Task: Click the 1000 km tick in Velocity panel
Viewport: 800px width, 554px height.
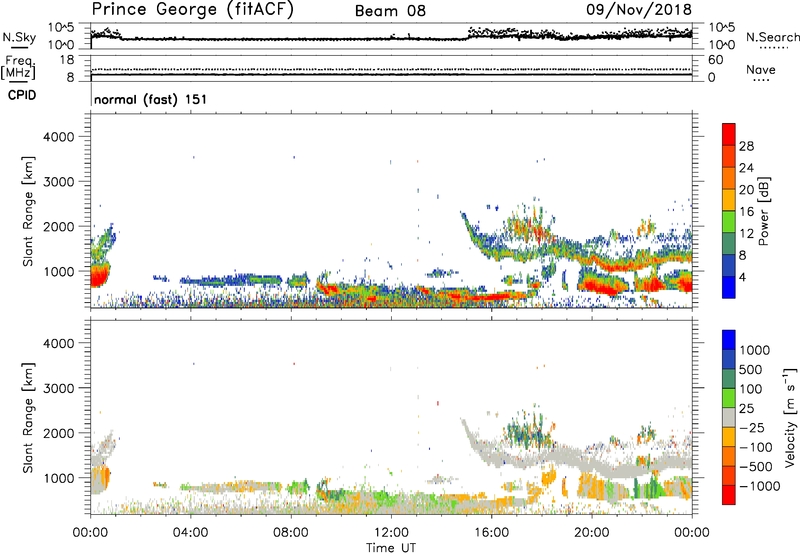Action: tap(59, 478)
